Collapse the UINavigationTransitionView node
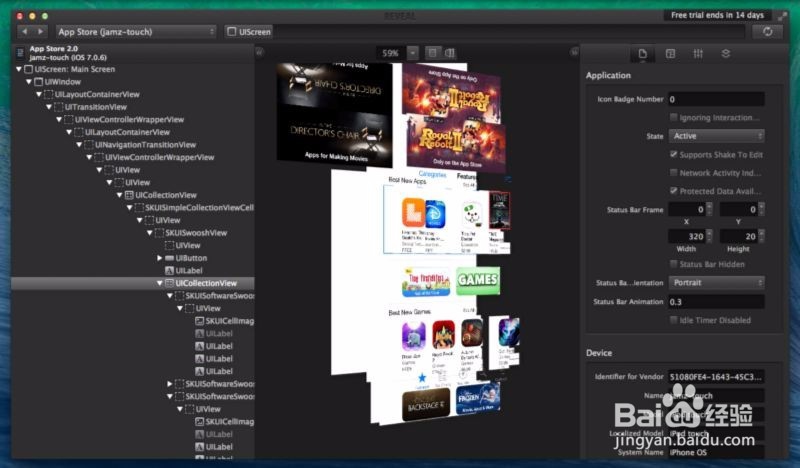 coord(79,144)
